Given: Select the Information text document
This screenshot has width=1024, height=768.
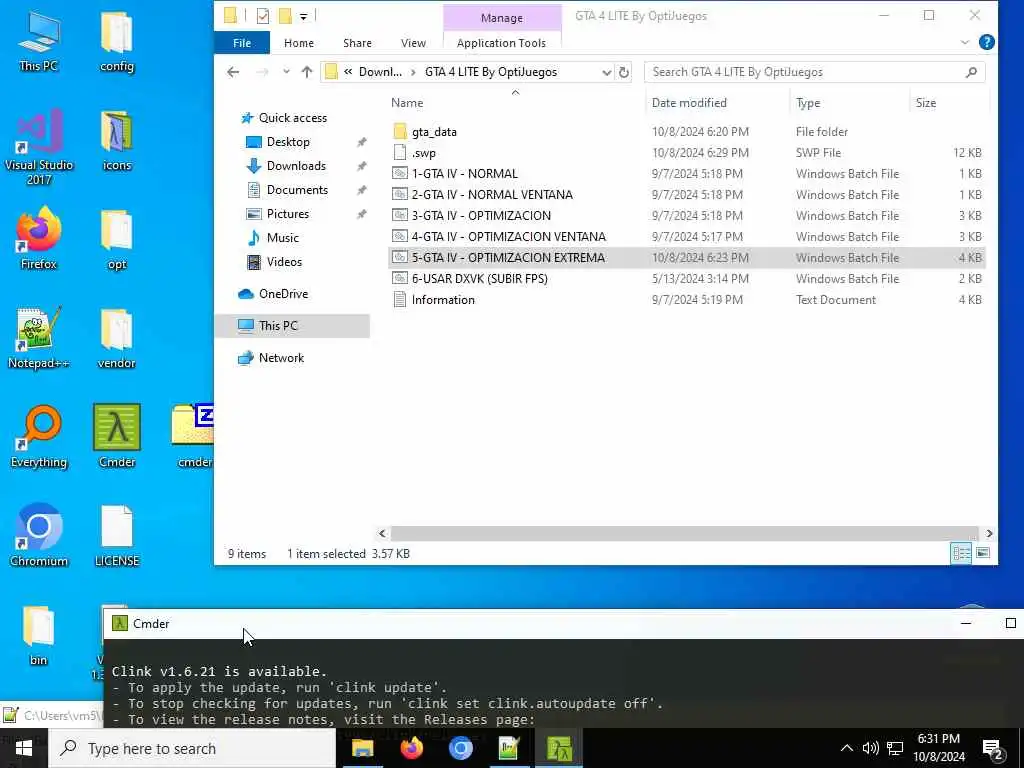Looking at the screenshot, I should 686,300.
